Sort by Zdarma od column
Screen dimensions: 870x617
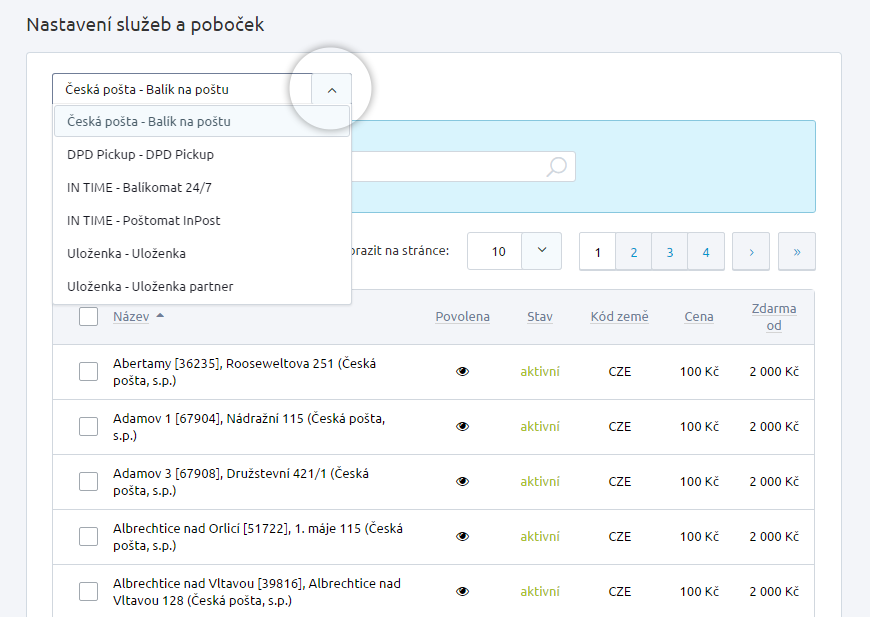[774, 317]
